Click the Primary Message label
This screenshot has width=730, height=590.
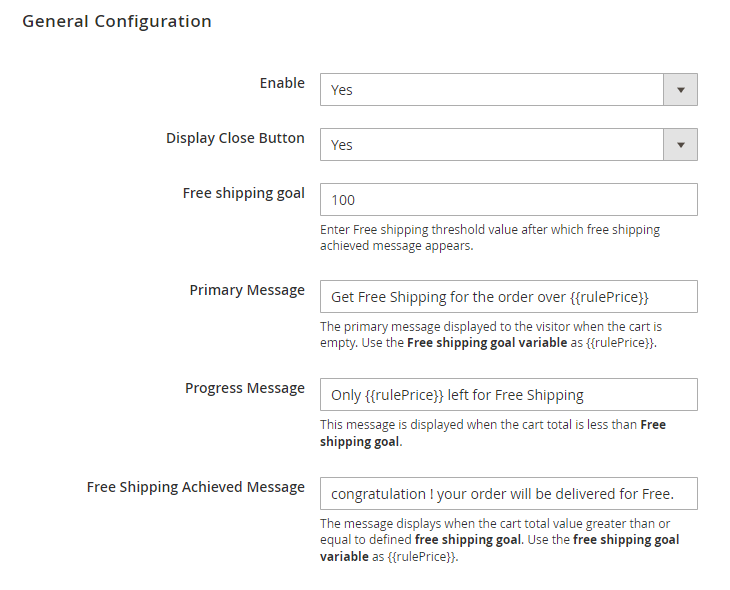[247, 290]
